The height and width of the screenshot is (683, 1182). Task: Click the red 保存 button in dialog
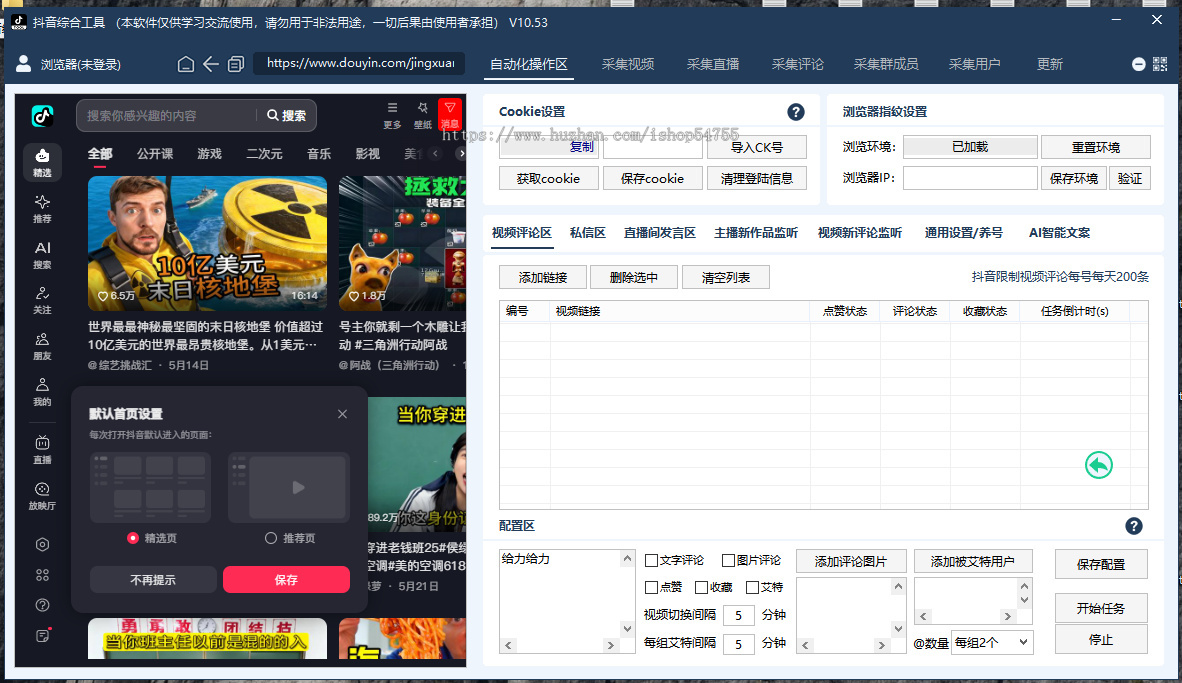pyautogui.click(x=286, y=580)
